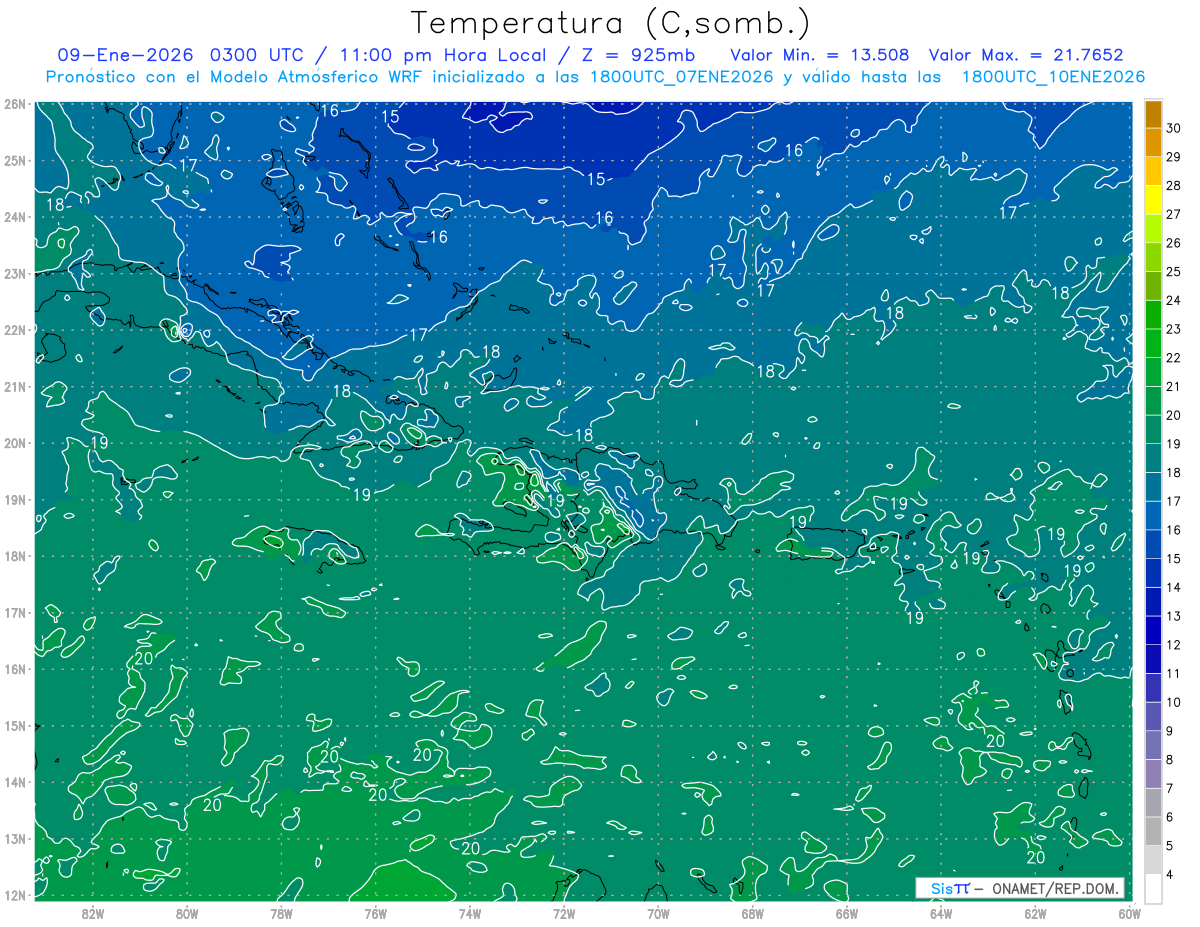Click the "20N" latitude axis label
The height and width of the screenshot is (927, 1200).
pos(15,443)
